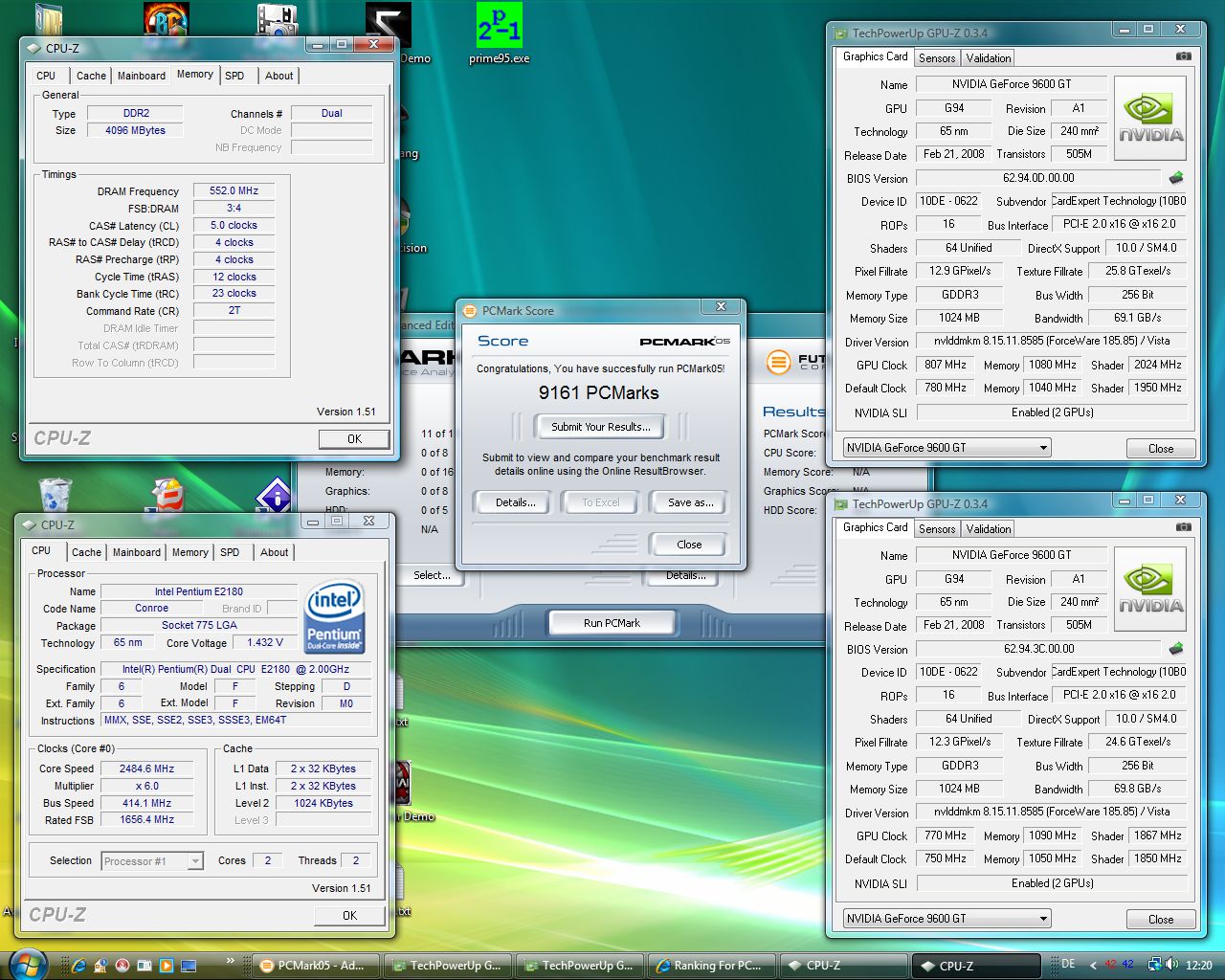Screen dimensions: 1225x980
Task: Click Core Speed value 2484.6 MHz
Action: point(146,768)
